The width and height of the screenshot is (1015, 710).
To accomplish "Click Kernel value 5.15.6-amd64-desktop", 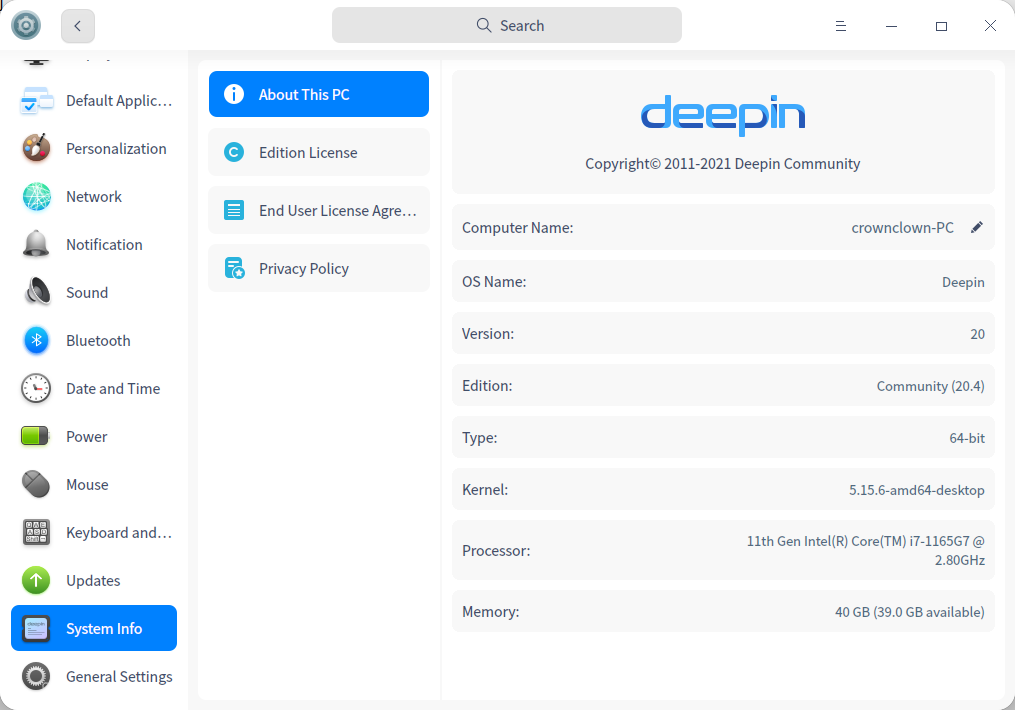I will coord(917,490).
